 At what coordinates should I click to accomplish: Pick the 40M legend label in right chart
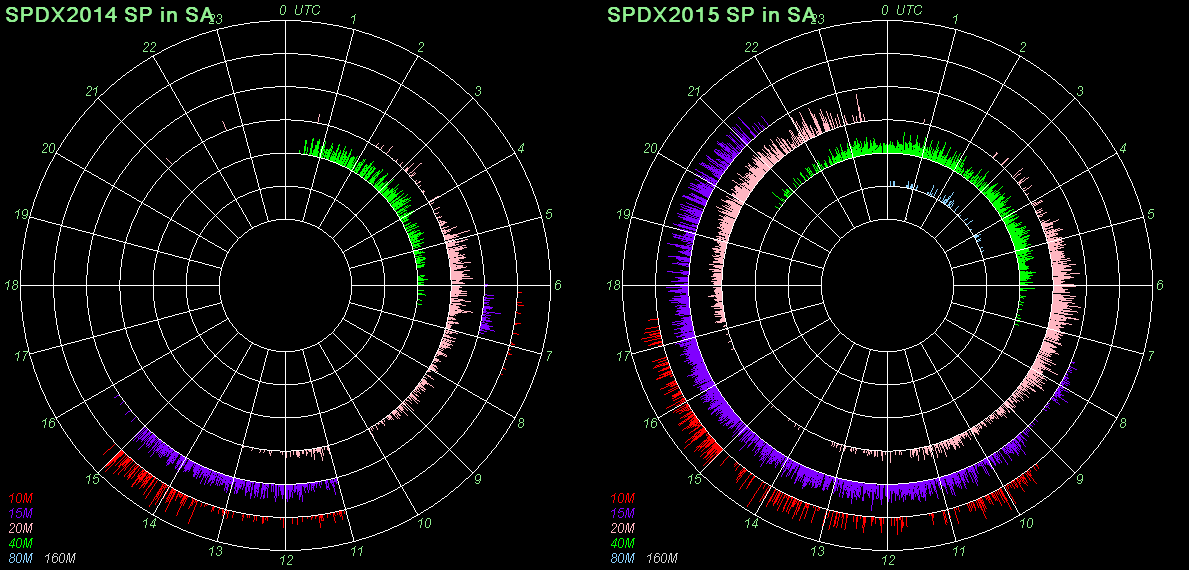621,543
